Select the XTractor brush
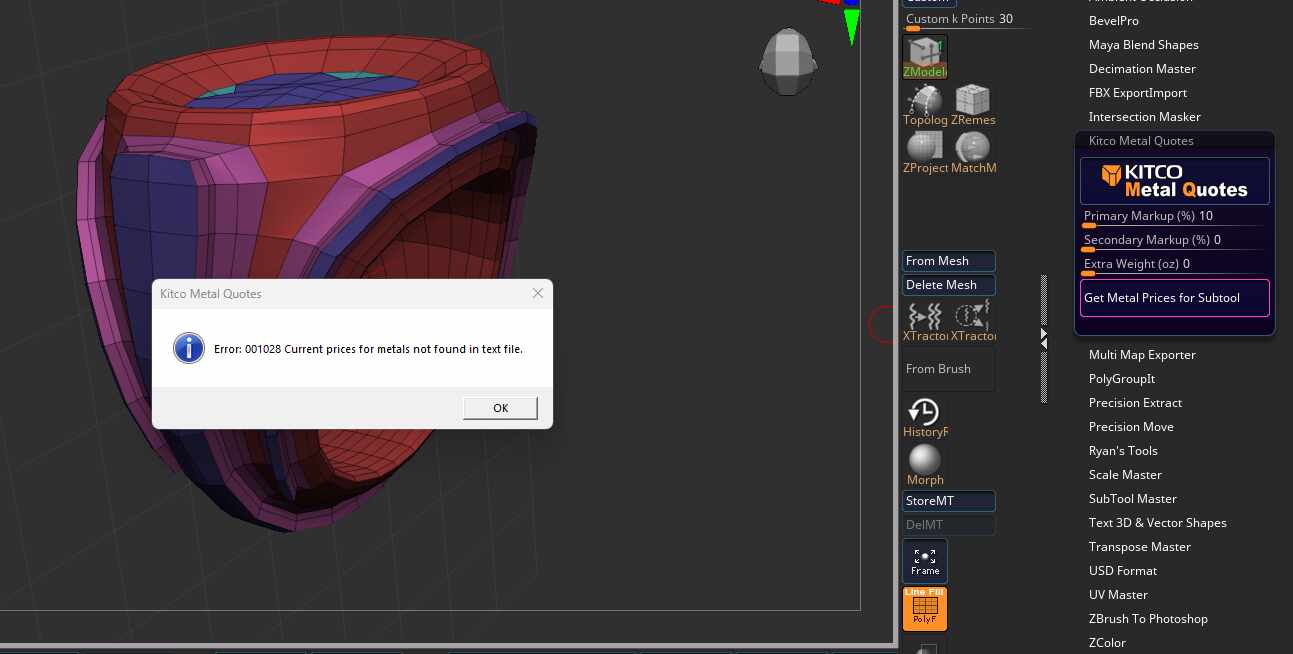Screen dimensions: 1293x654 pyautogui.click(x=924, y=315)
